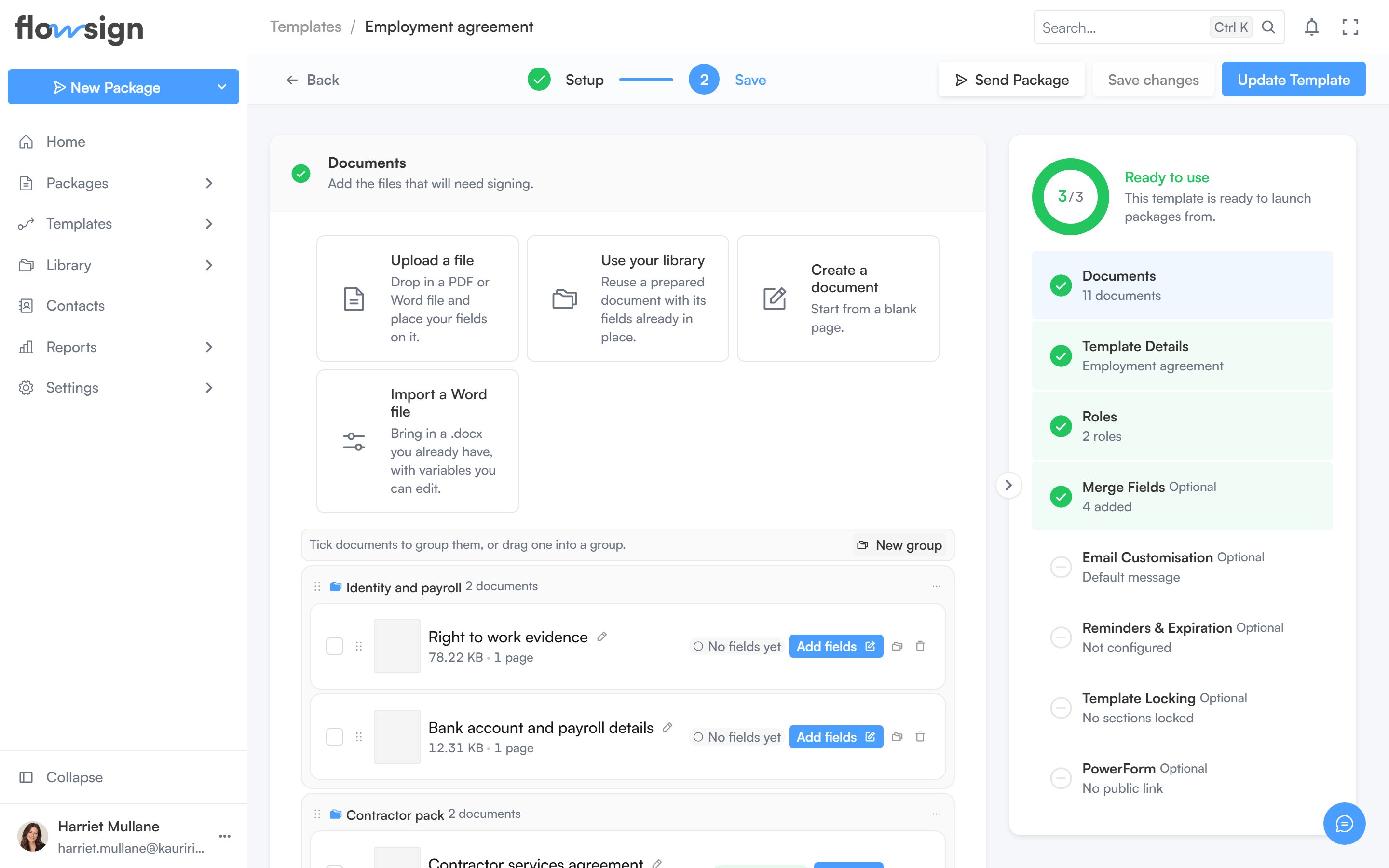1389x868 pixels.
Task: Grab Right to work evidence drag handle
Action: click(x=359, y=646)
